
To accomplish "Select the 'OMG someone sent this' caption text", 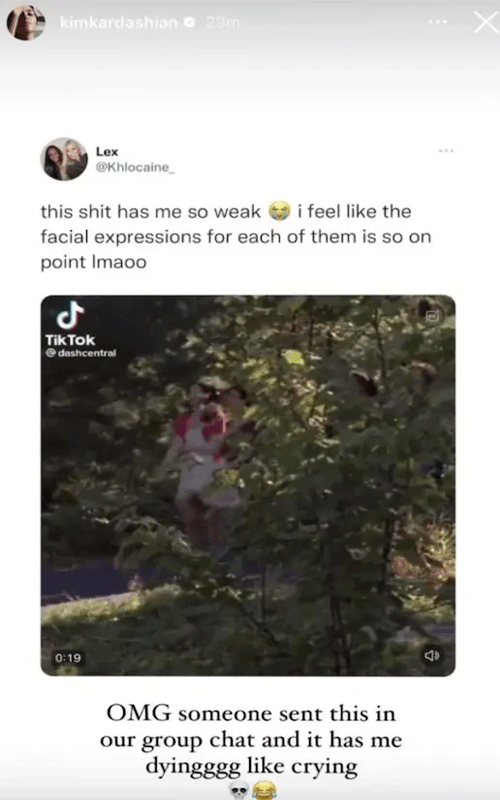I will click(x=251, y=739).
